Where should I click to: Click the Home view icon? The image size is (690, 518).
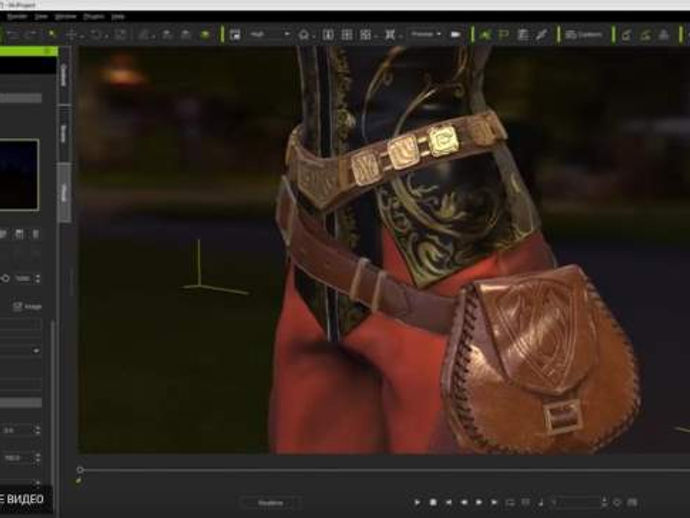[x=304, y=34]
